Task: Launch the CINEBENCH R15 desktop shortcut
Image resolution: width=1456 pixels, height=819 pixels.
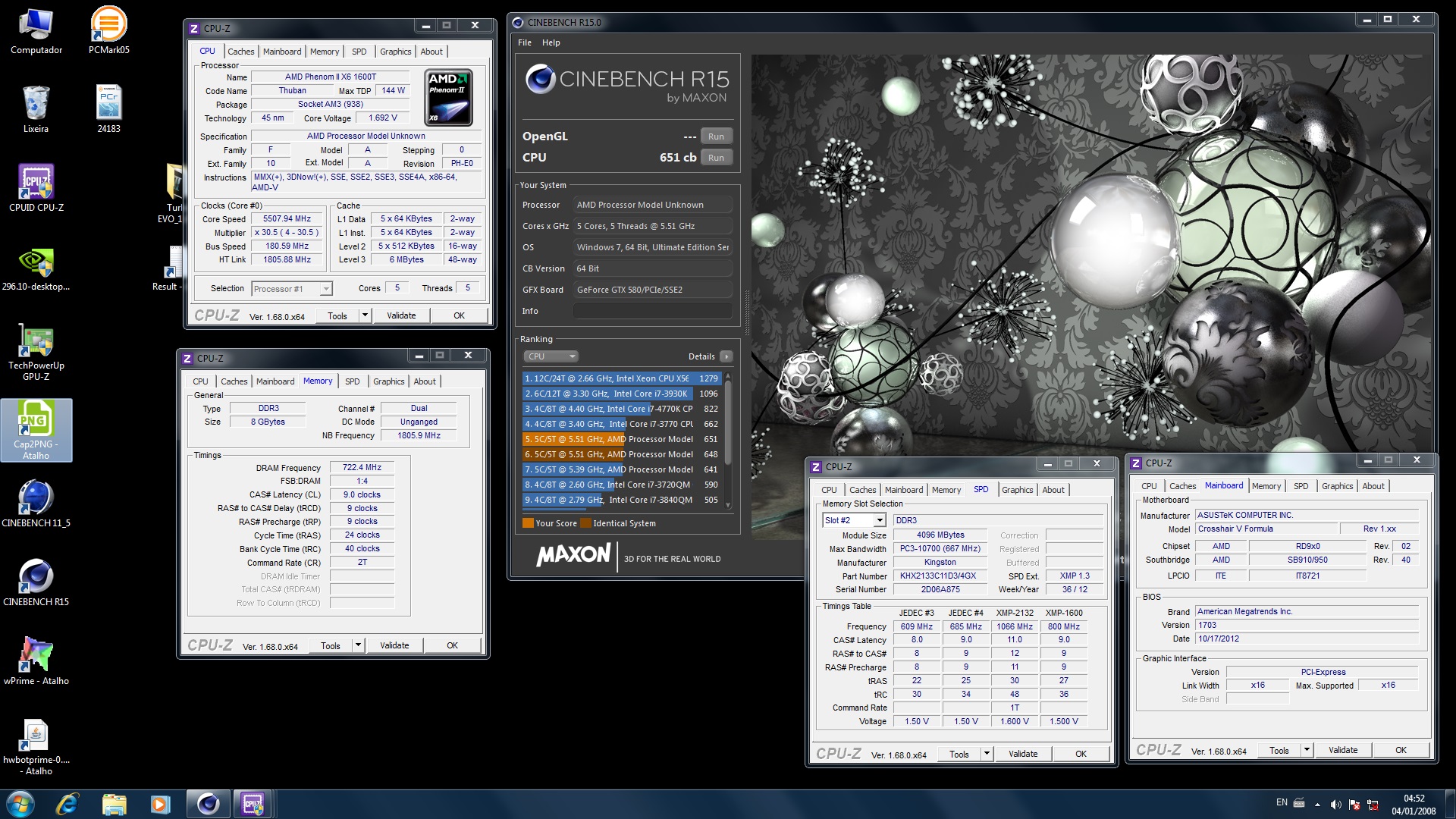Action: click(36, 583)
